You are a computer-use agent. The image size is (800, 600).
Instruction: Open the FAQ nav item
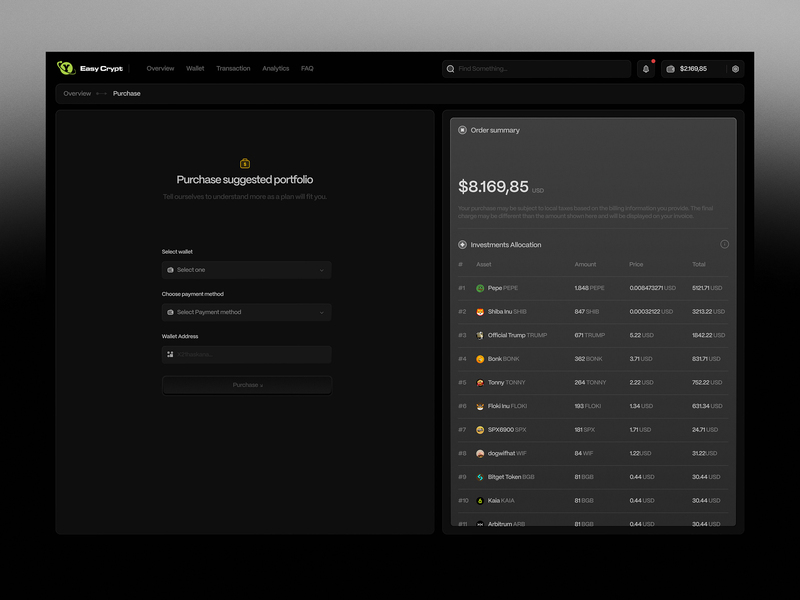click(307, 68)
